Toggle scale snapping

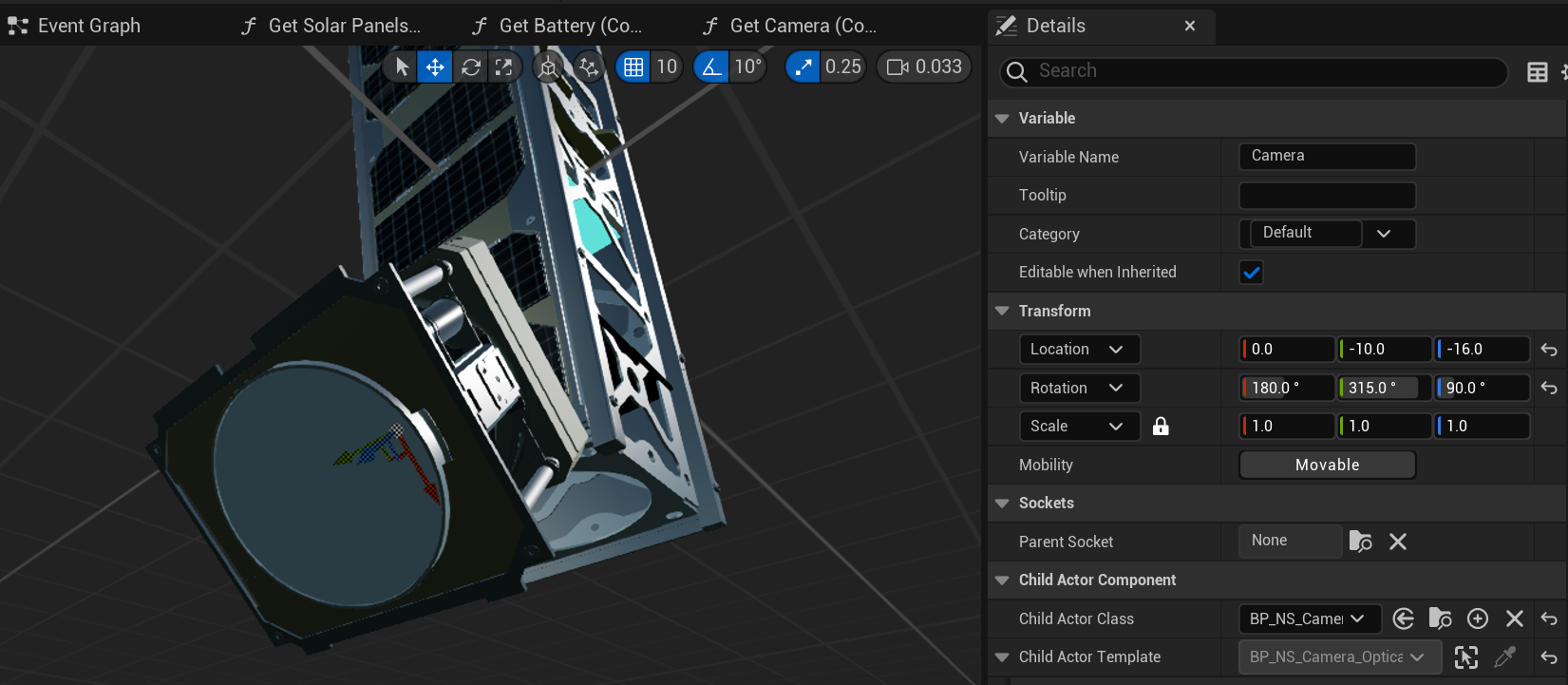pyautogui.click(x=803, y=67)
